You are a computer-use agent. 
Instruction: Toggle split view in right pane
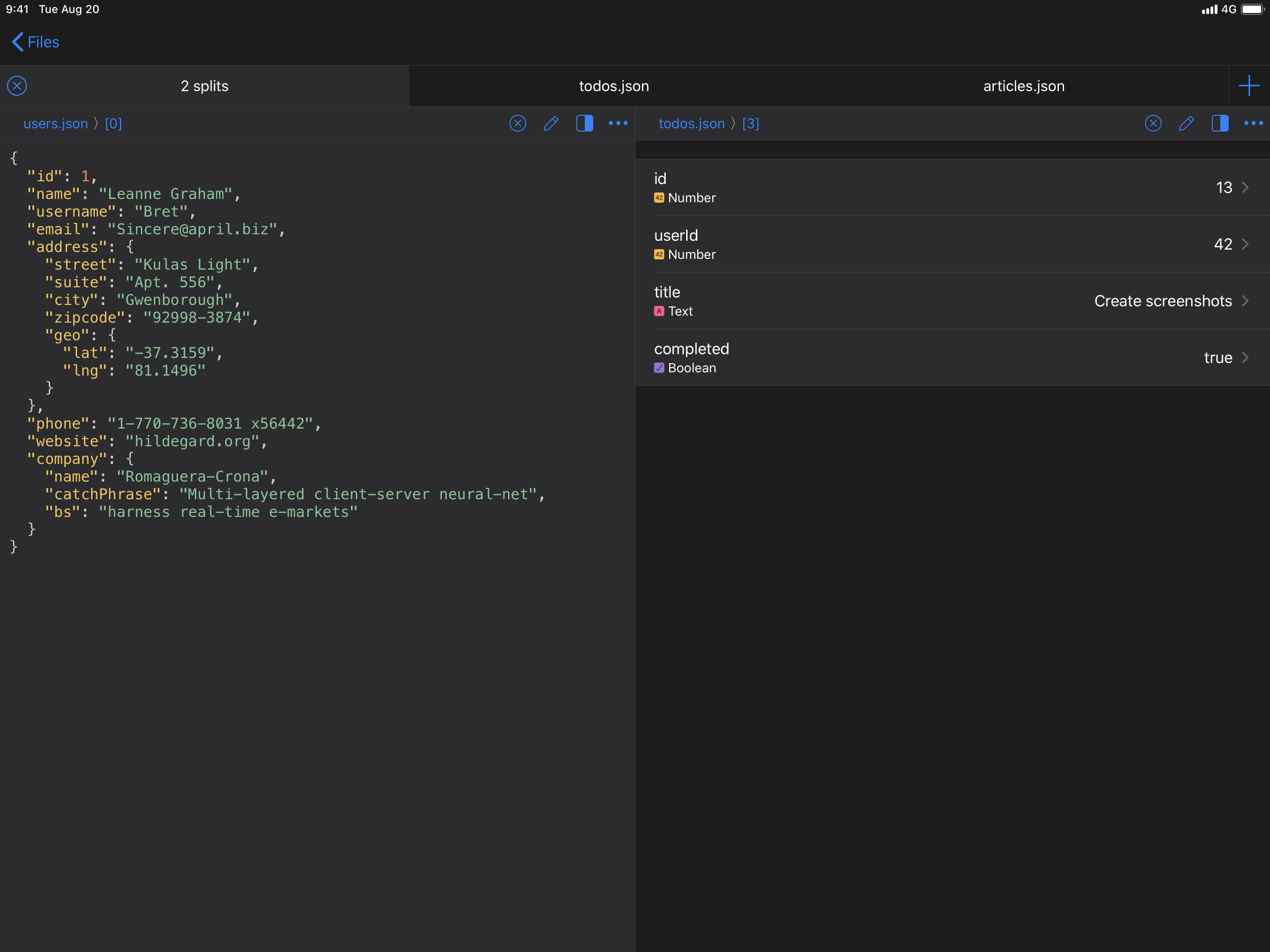click(x=1220, y=124)
